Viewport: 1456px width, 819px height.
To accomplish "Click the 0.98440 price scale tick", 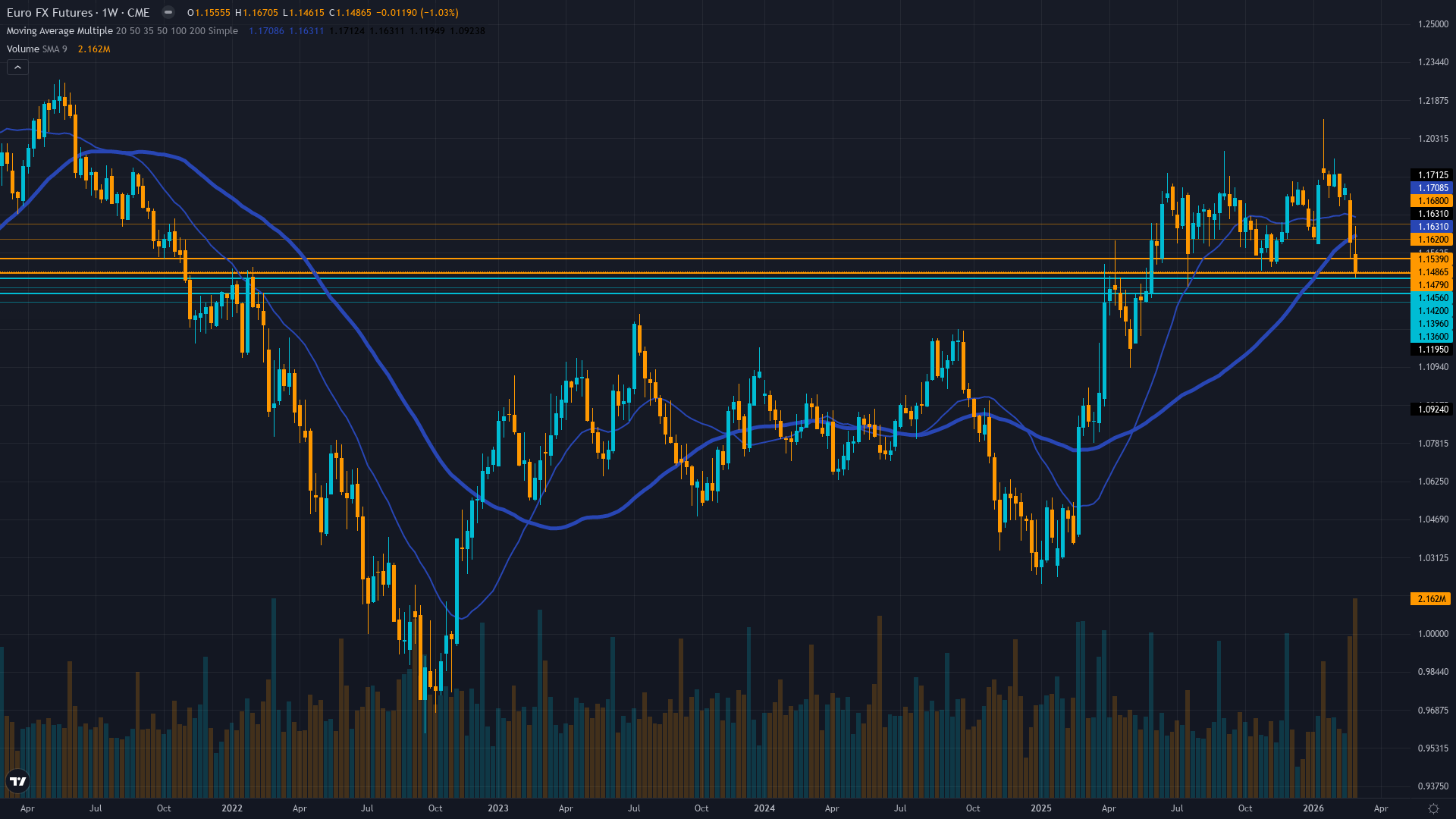I will pos(1432,672).
